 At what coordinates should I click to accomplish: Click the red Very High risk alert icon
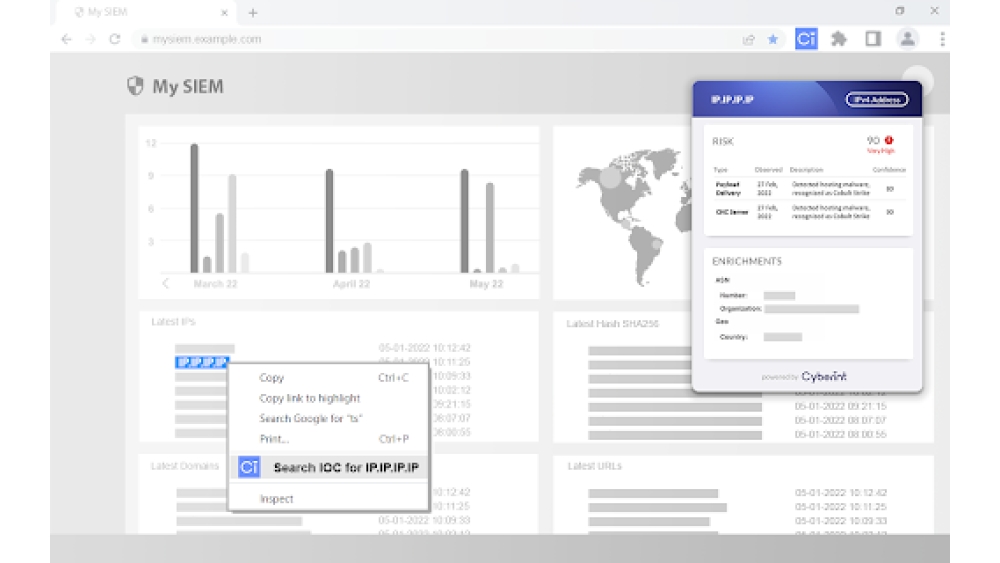[889, 140]
